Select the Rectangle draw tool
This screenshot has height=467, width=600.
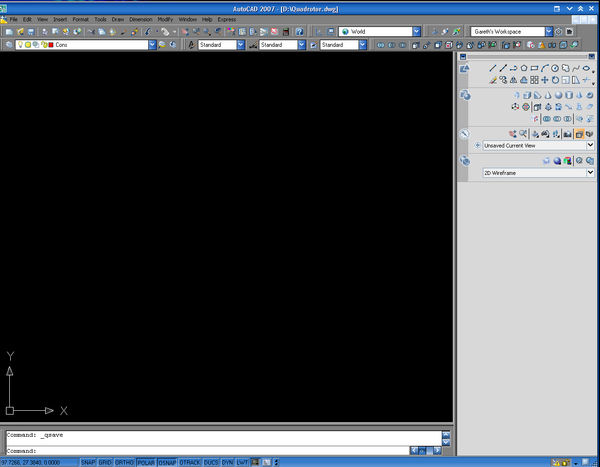click(x=534, y=69)
